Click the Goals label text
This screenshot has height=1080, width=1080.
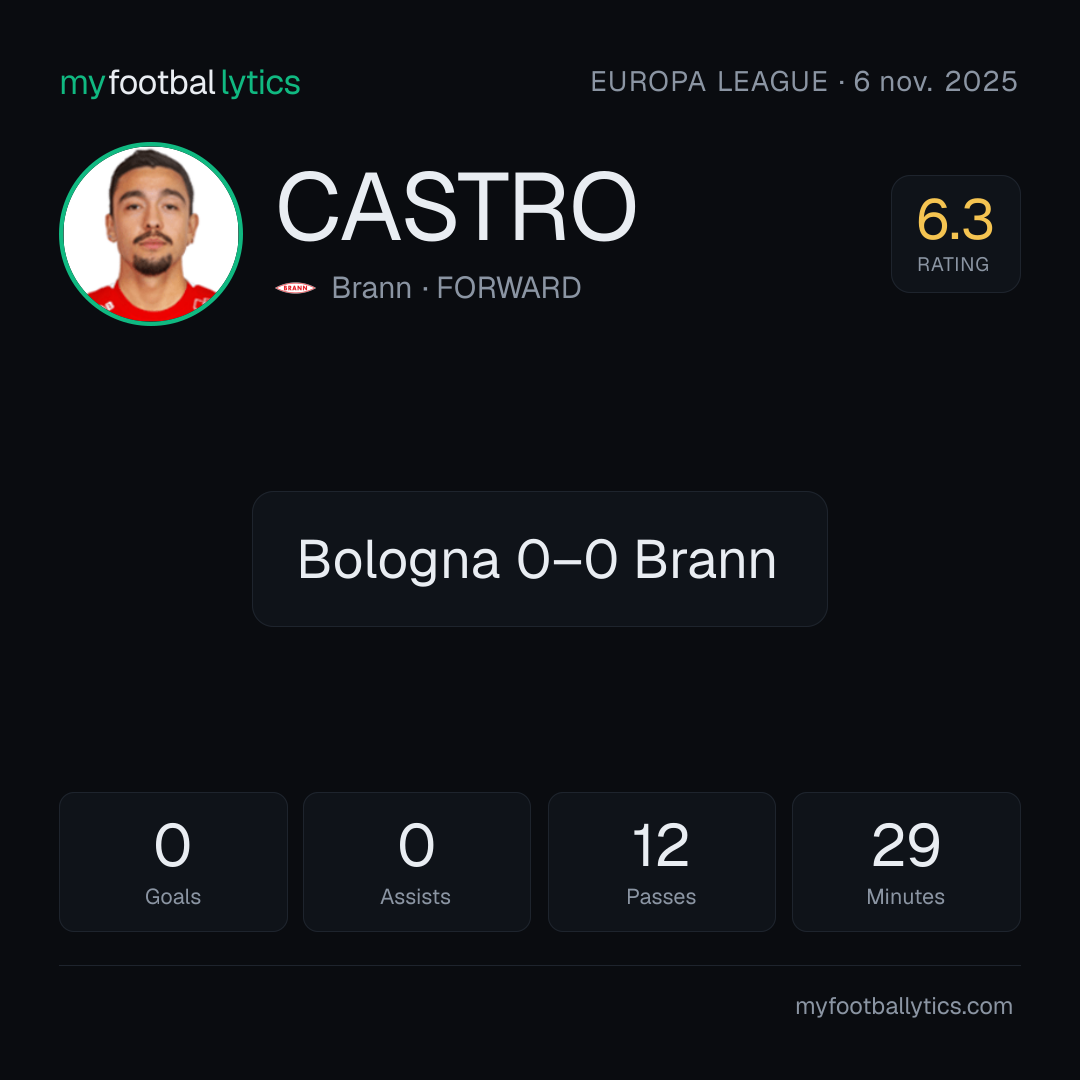coord(173,897)
